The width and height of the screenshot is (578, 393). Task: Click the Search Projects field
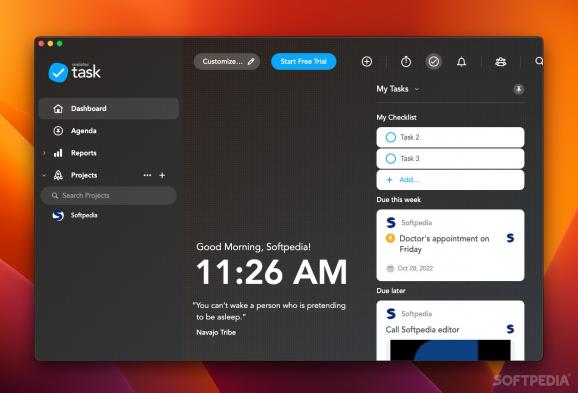109,195
